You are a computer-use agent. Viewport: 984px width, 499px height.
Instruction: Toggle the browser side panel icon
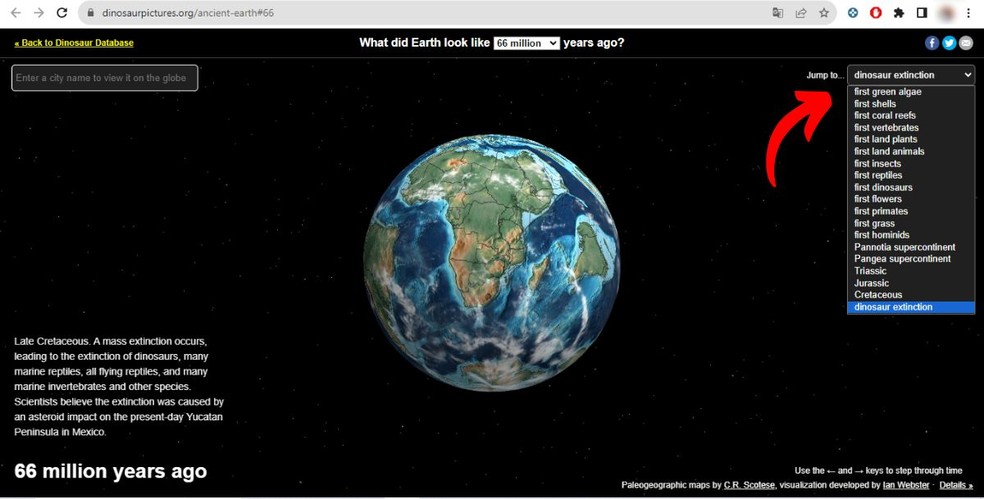(922, 13)
